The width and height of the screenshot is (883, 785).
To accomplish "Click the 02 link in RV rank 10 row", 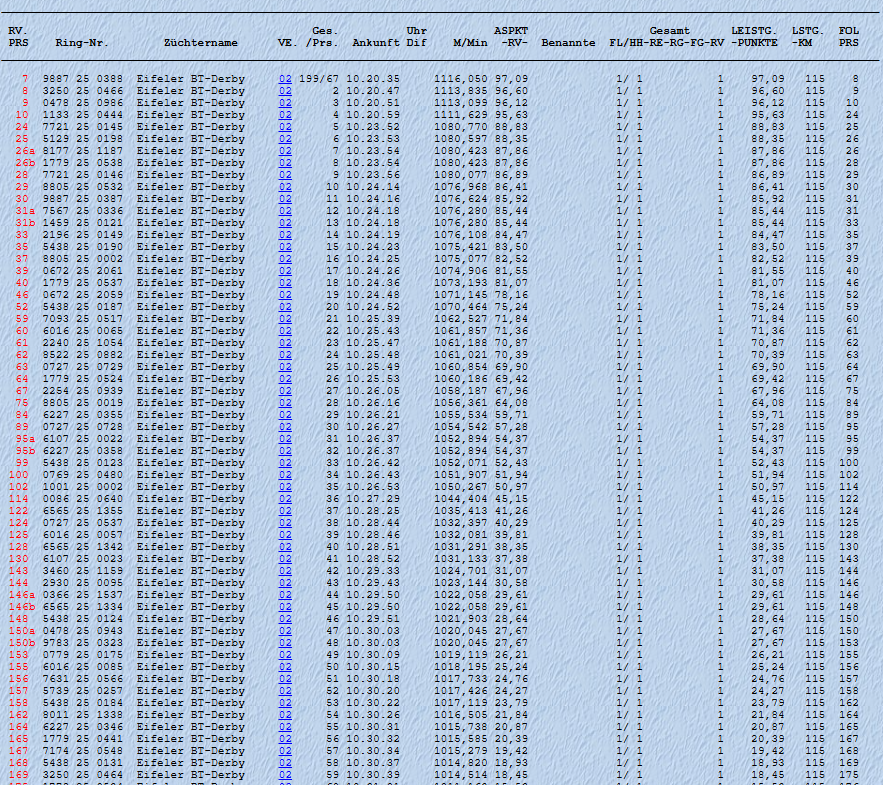I will [285, 115].
